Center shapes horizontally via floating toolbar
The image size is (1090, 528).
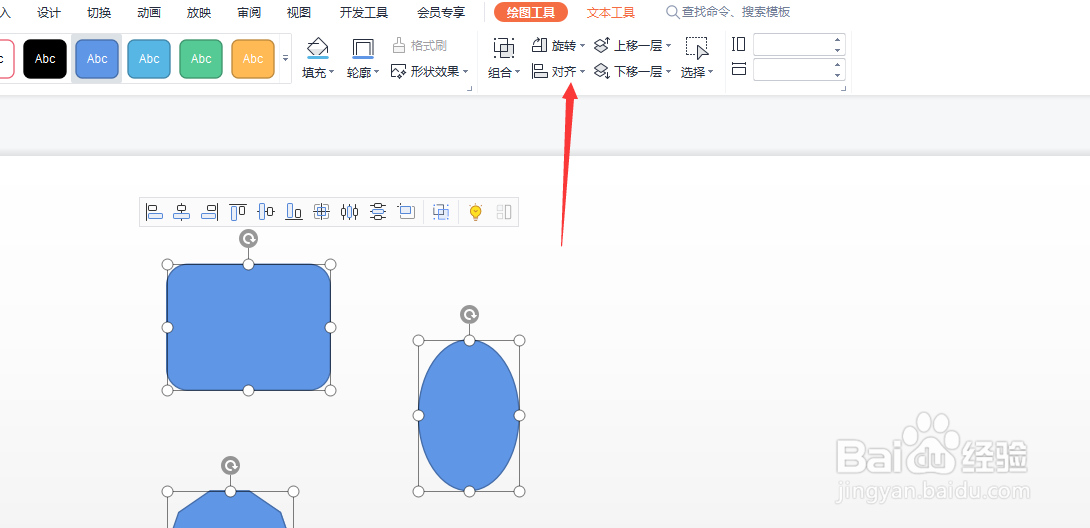pyautogui.click(x=181, y=212)
